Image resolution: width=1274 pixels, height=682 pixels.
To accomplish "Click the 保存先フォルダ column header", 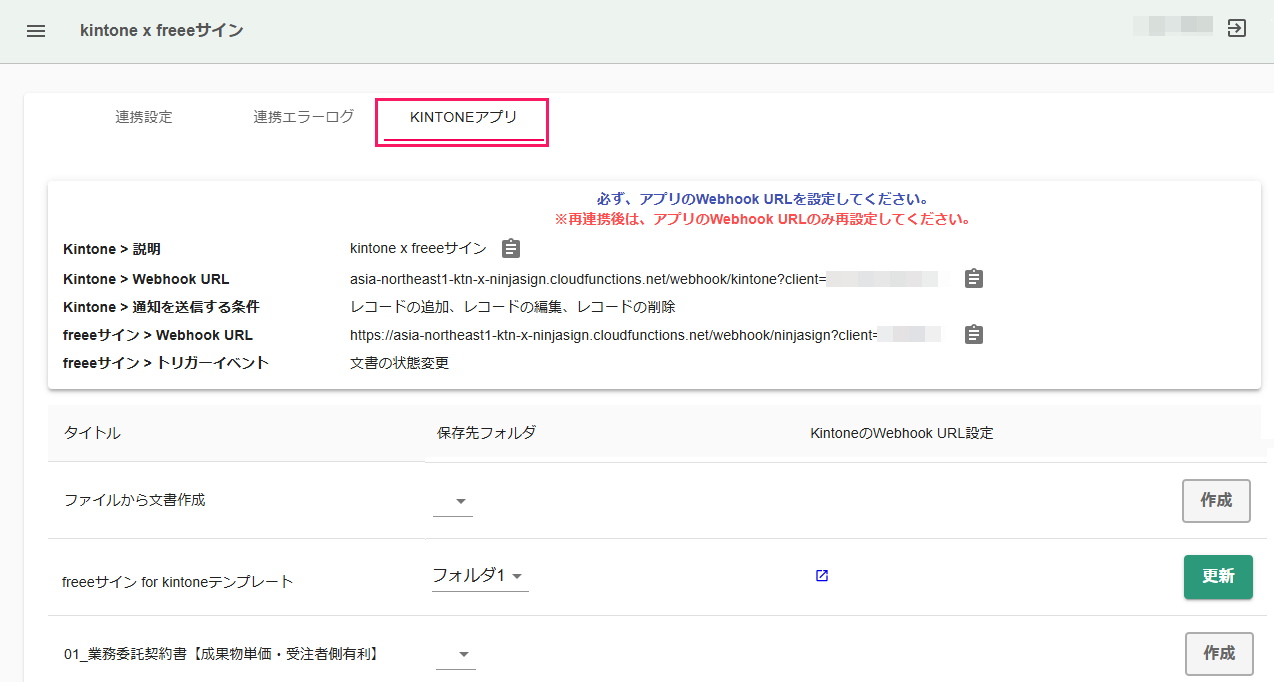I will pos(486,433).
